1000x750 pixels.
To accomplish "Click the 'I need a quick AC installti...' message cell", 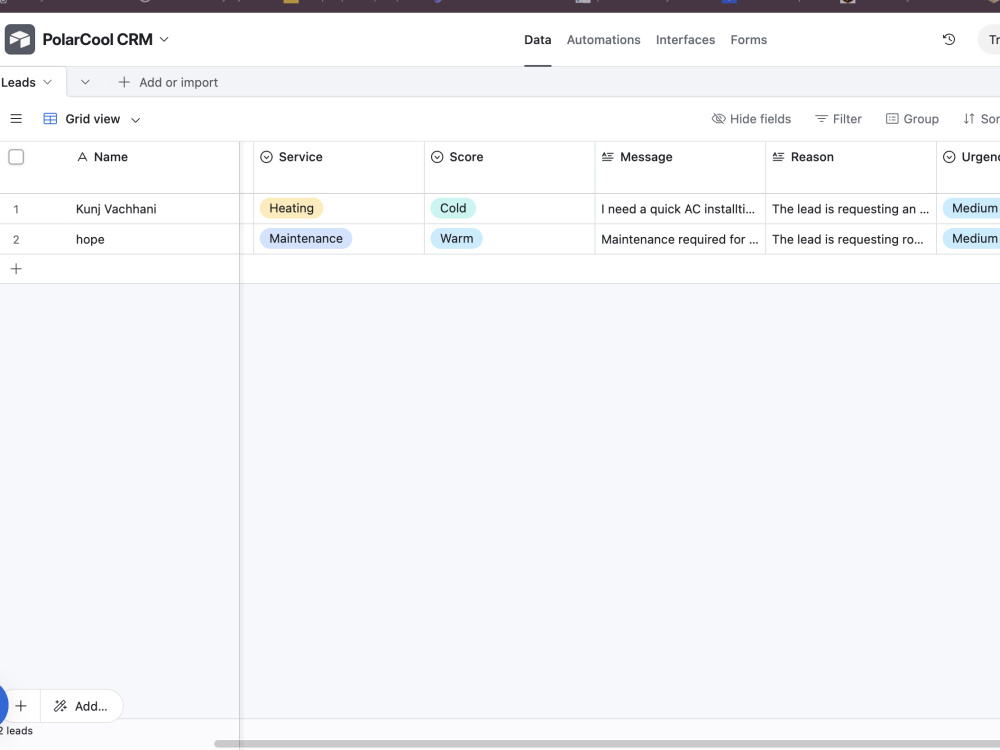I will 680,209.
